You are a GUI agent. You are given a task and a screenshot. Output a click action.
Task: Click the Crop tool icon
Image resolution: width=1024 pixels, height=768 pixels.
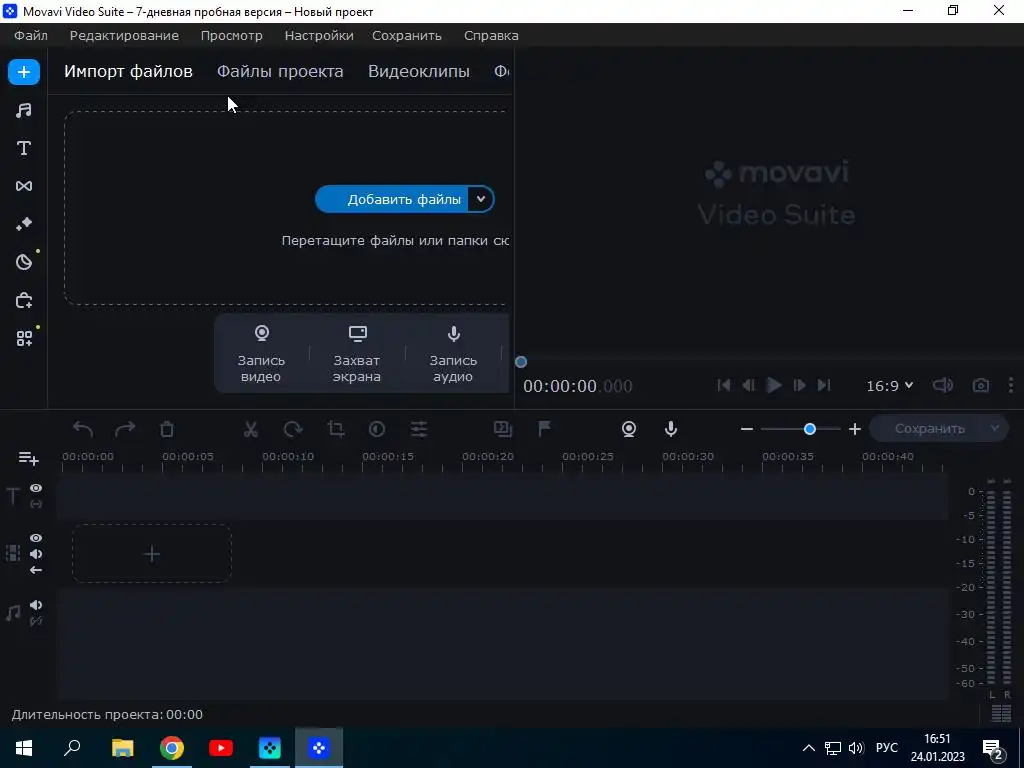click(x=336, y=429)
